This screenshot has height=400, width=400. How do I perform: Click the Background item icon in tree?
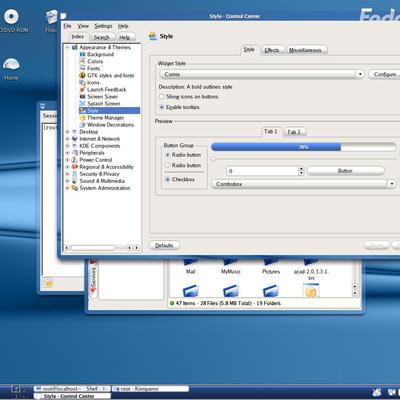(83, 54)
